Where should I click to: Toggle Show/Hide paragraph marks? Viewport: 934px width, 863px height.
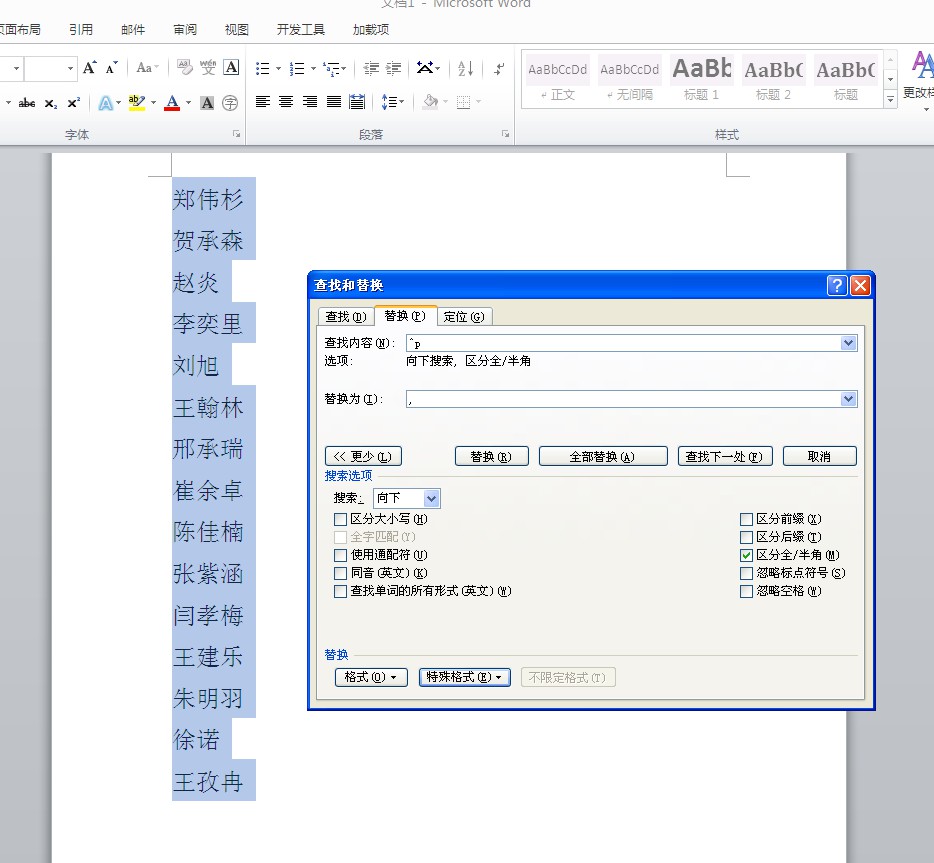[x=499, y=68]
